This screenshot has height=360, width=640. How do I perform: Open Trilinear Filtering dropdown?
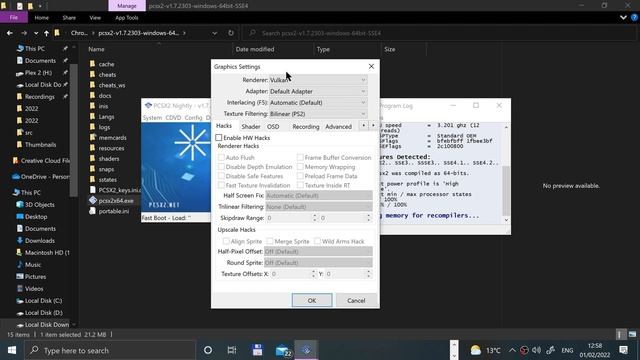319,207
